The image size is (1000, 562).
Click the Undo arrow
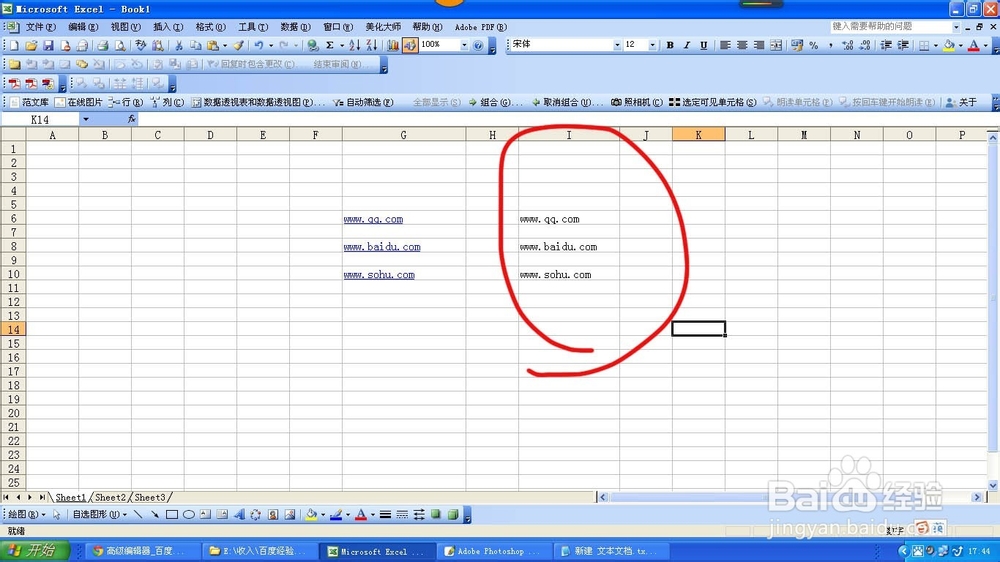coord(259,45)
